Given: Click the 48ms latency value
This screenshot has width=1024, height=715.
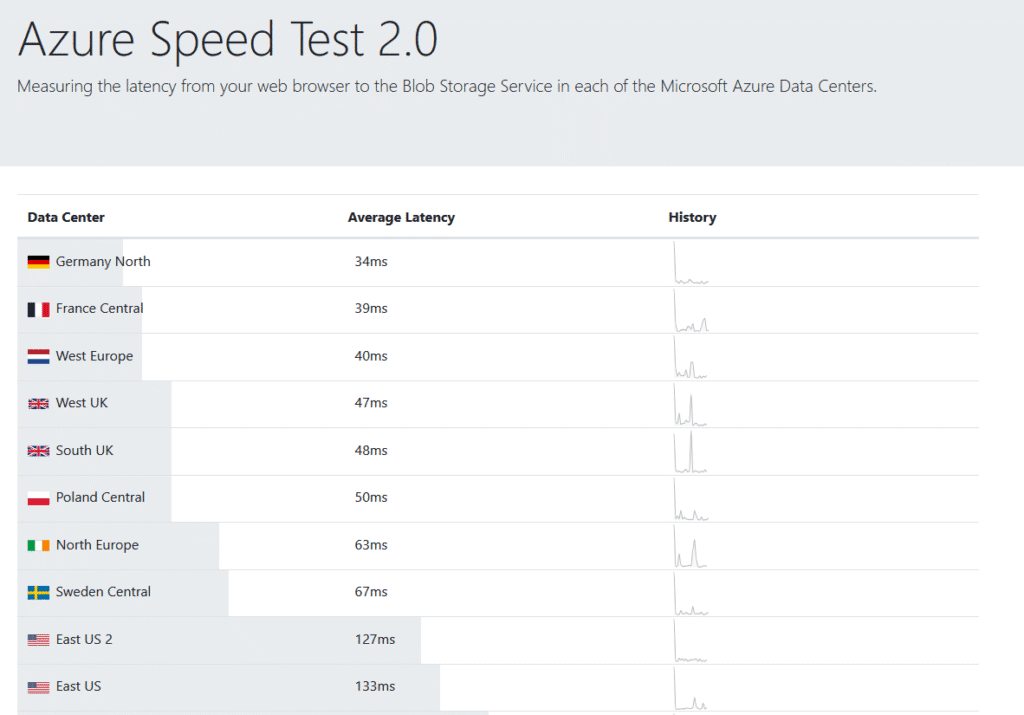Looking at the screenshot, I should 371,450.
